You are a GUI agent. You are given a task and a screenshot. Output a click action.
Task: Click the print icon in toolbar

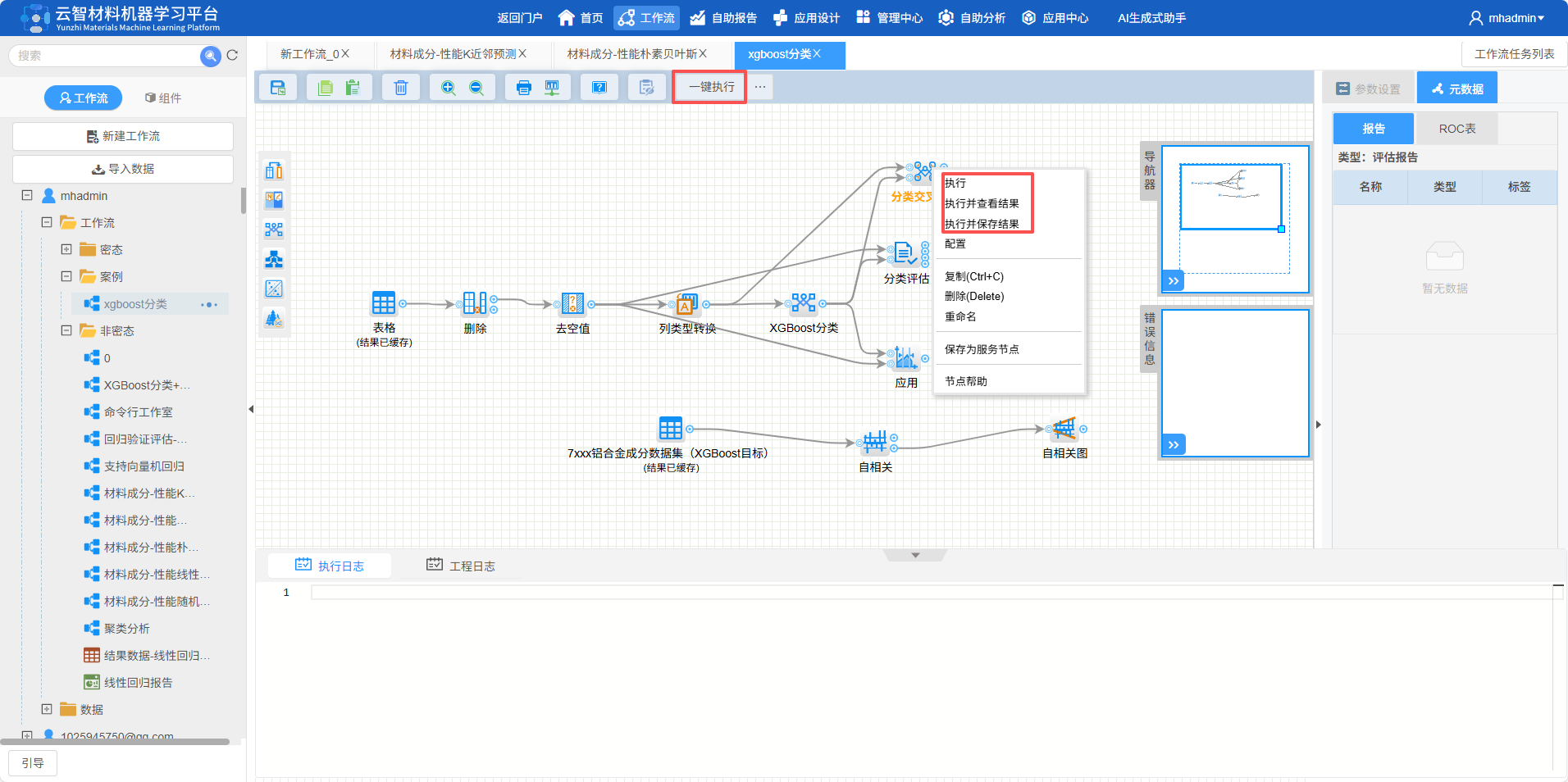pyautogui.click(x=524, y=88)
